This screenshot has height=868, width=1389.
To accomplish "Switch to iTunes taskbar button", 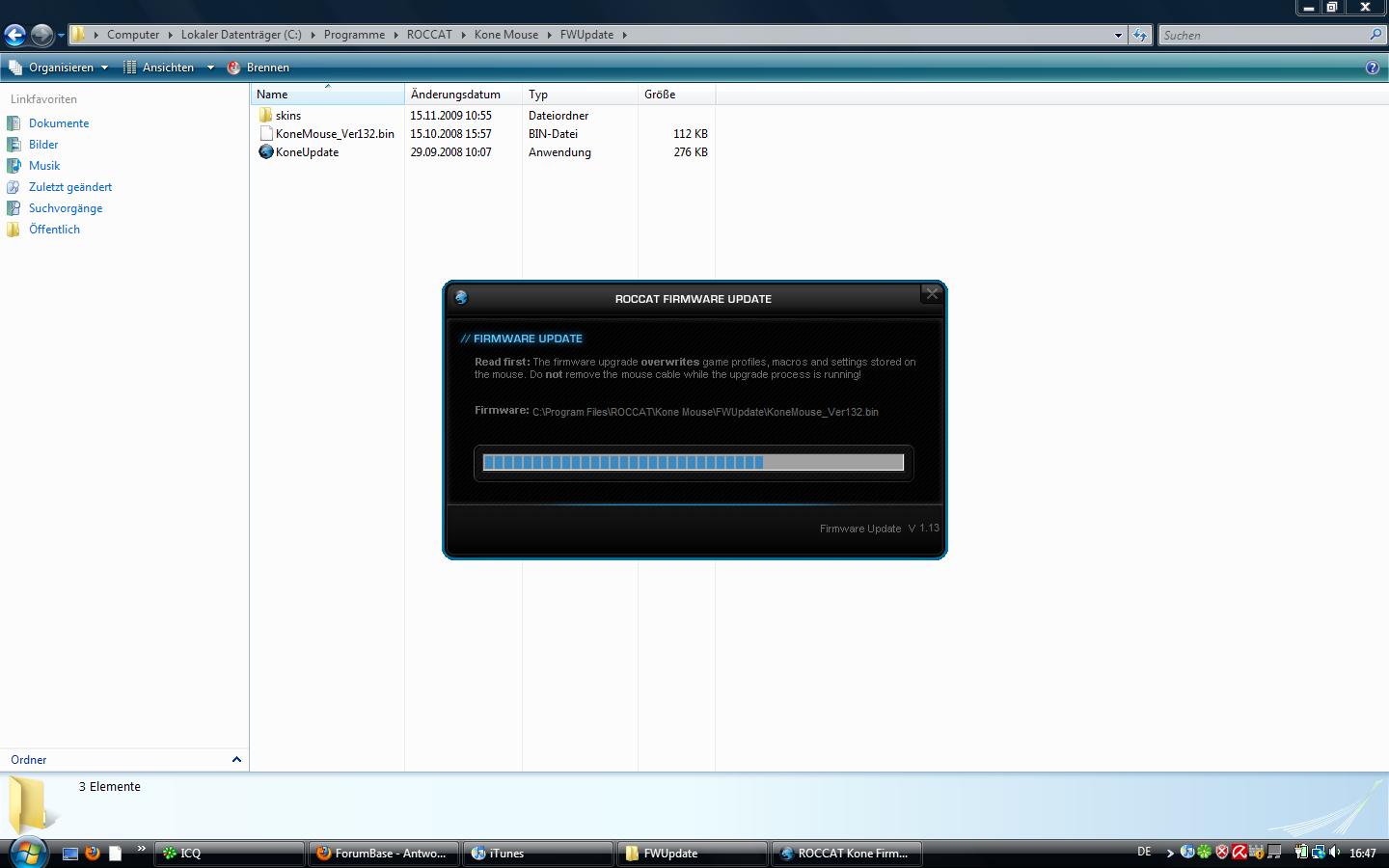I will pyautogui.click(x=537, y=853).
